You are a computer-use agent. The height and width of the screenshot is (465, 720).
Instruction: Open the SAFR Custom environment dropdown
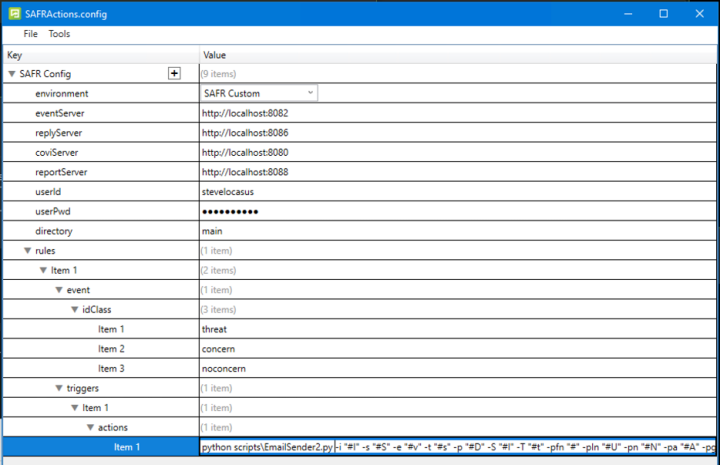pyautogui.click(x=259, y=93)
